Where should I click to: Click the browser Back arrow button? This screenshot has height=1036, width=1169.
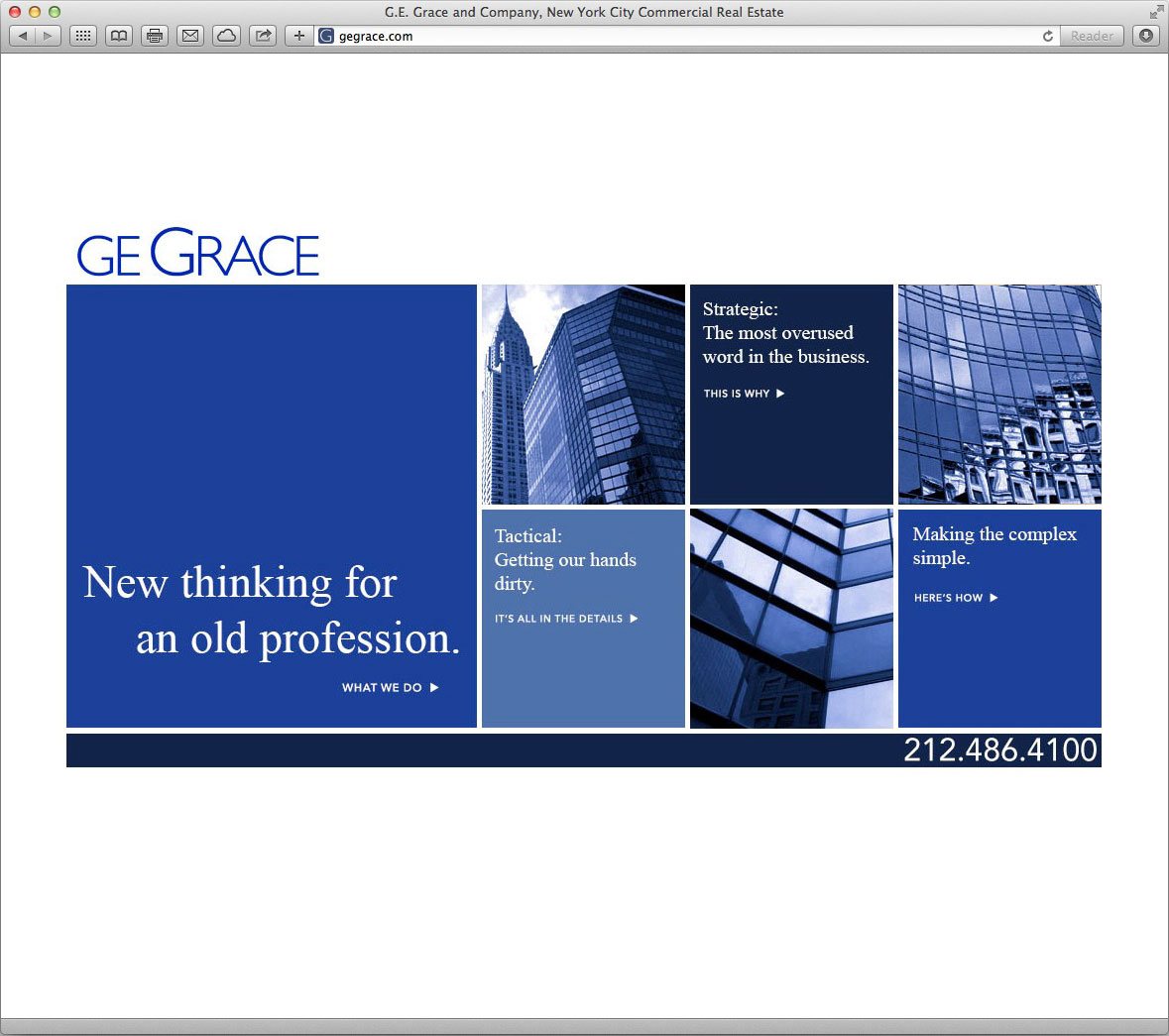(x=23, y=36)
